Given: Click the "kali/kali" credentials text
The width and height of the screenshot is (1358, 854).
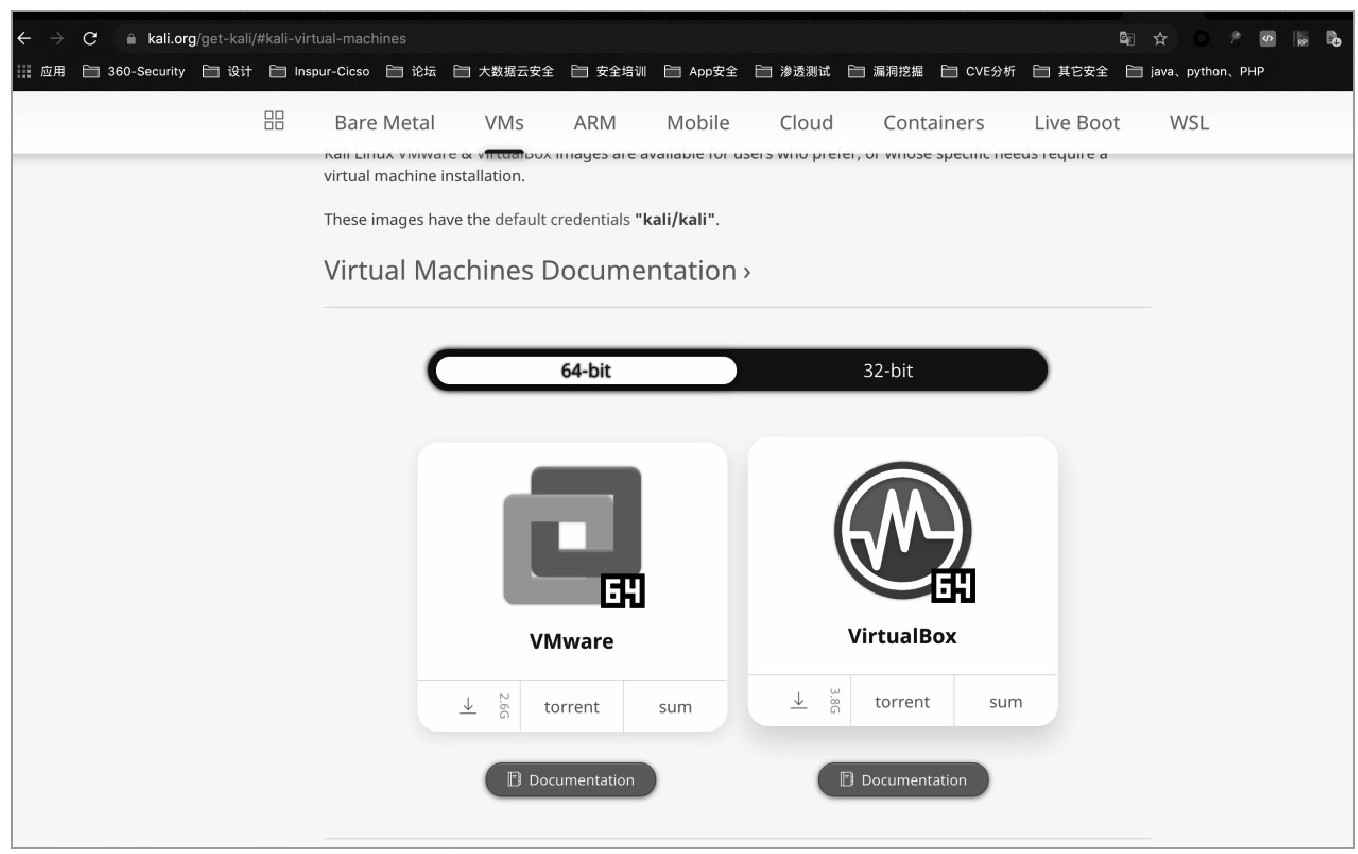Looking at the screenshot, I should click(677, 219).
